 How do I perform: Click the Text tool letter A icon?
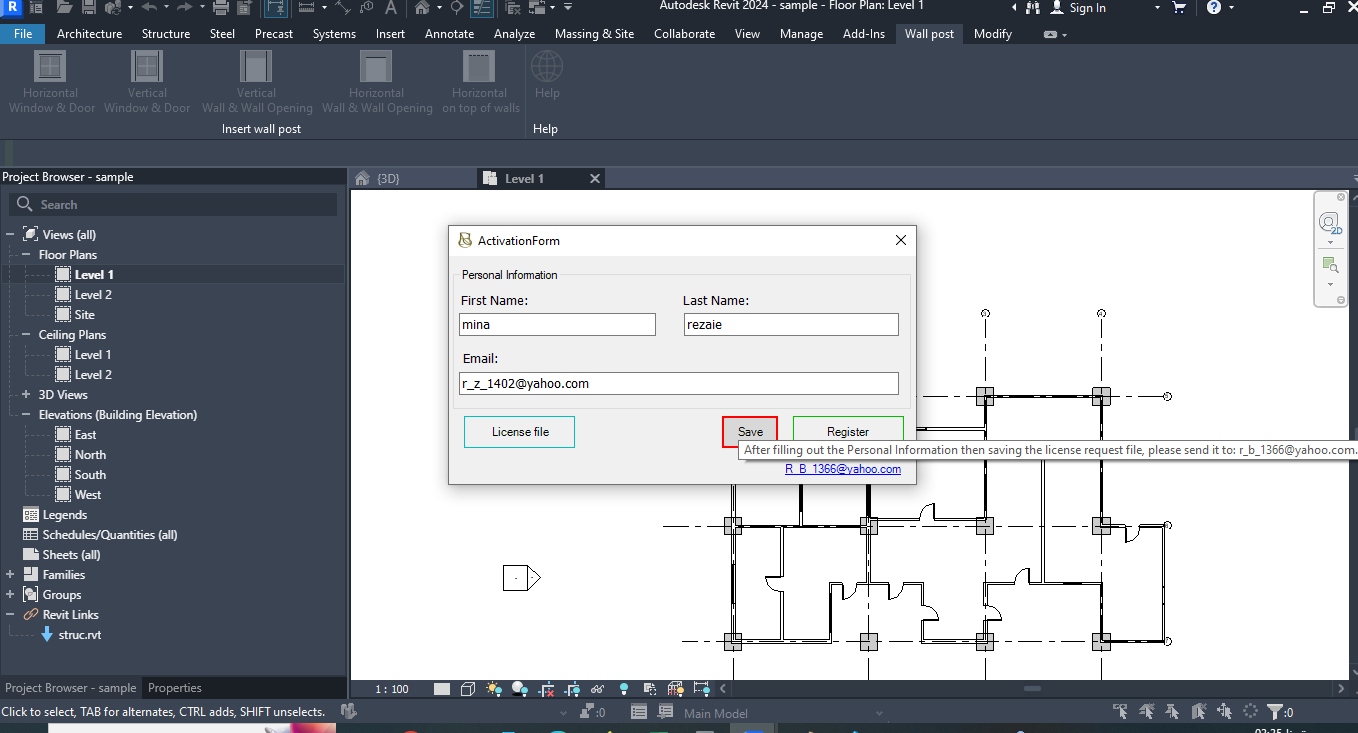[x=389, y=8]
